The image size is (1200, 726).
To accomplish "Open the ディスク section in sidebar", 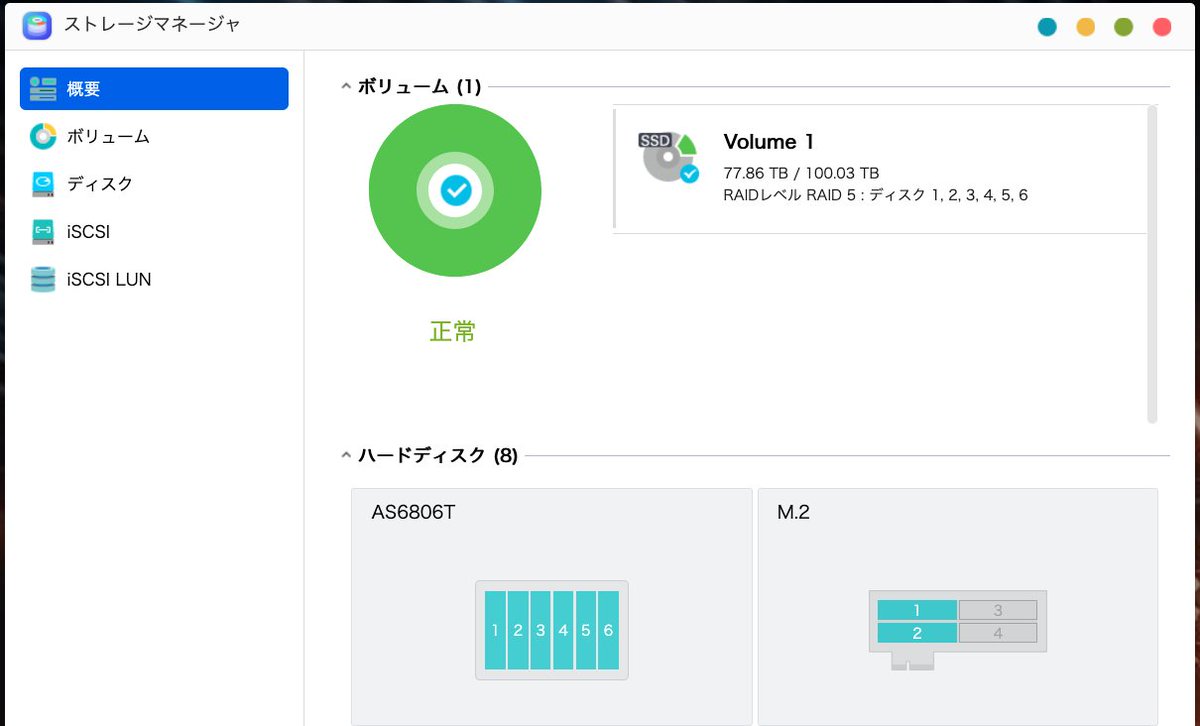I will point(99,184).
